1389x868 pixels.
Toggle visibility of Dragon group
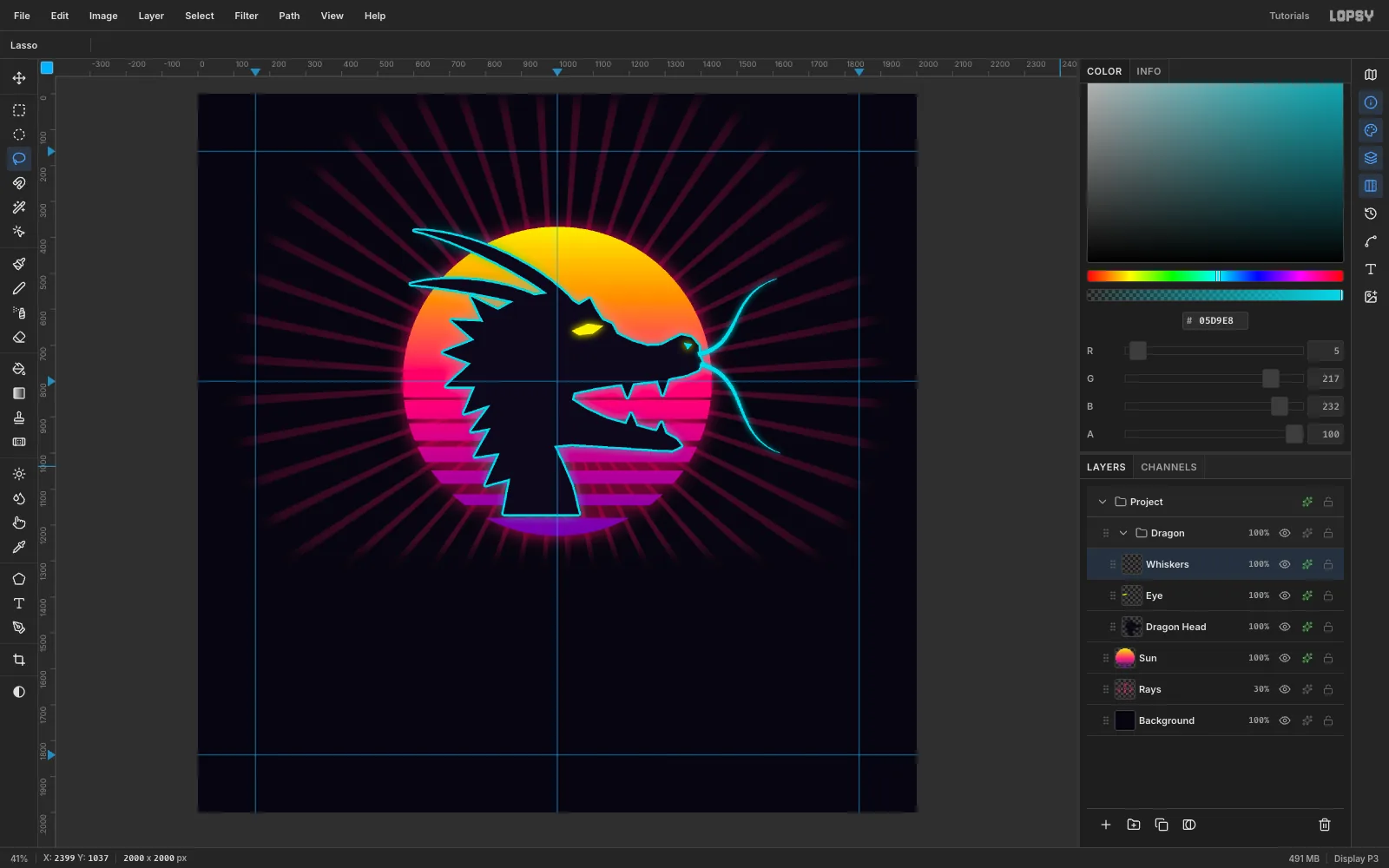coord(1285,533)
